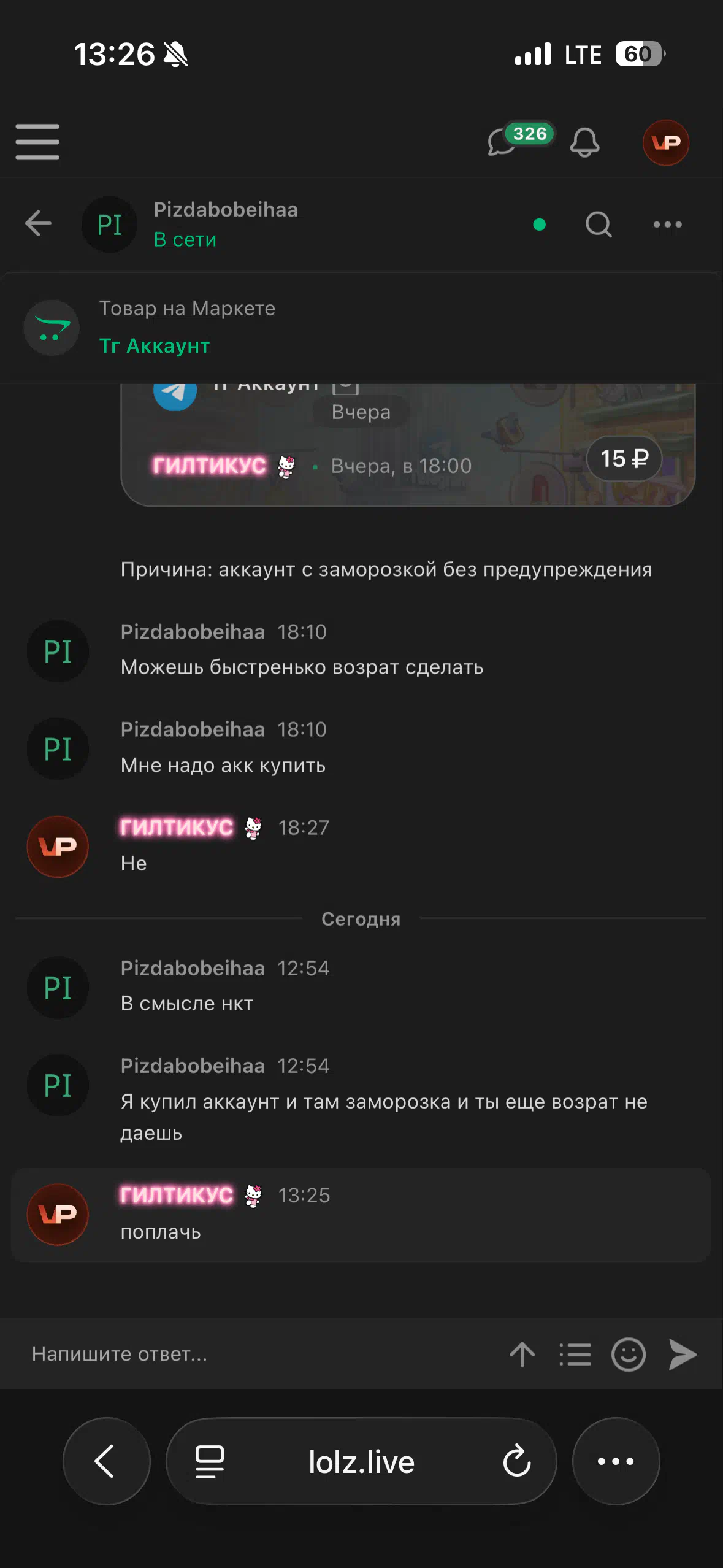Open the emoji smiley picker
Image resolution: width=723 pixels, height=1568 pixels.
pos(629,1354)
